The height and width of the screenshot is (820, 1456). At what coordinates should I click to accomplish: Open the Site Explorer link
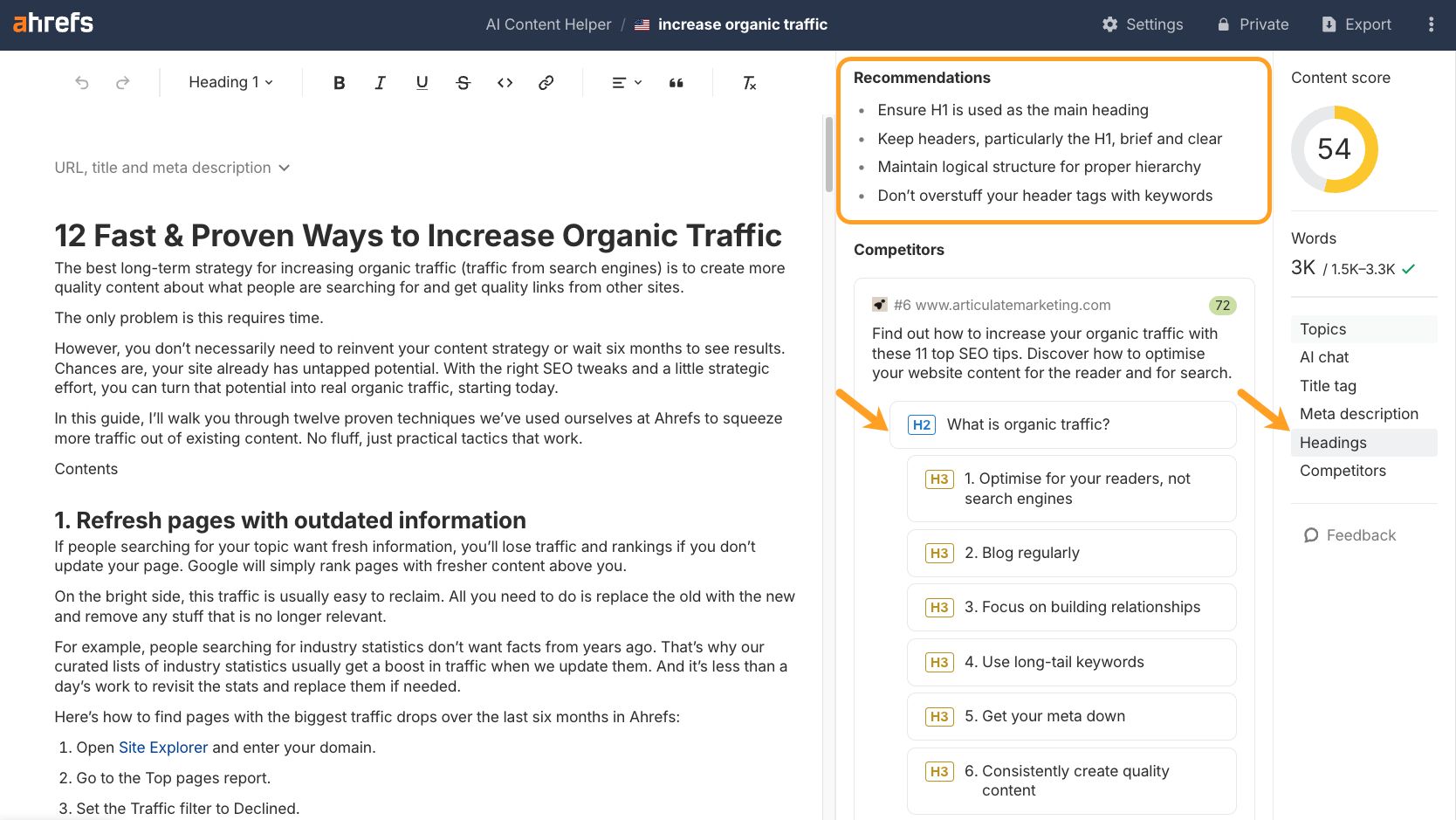click(162, 747)
